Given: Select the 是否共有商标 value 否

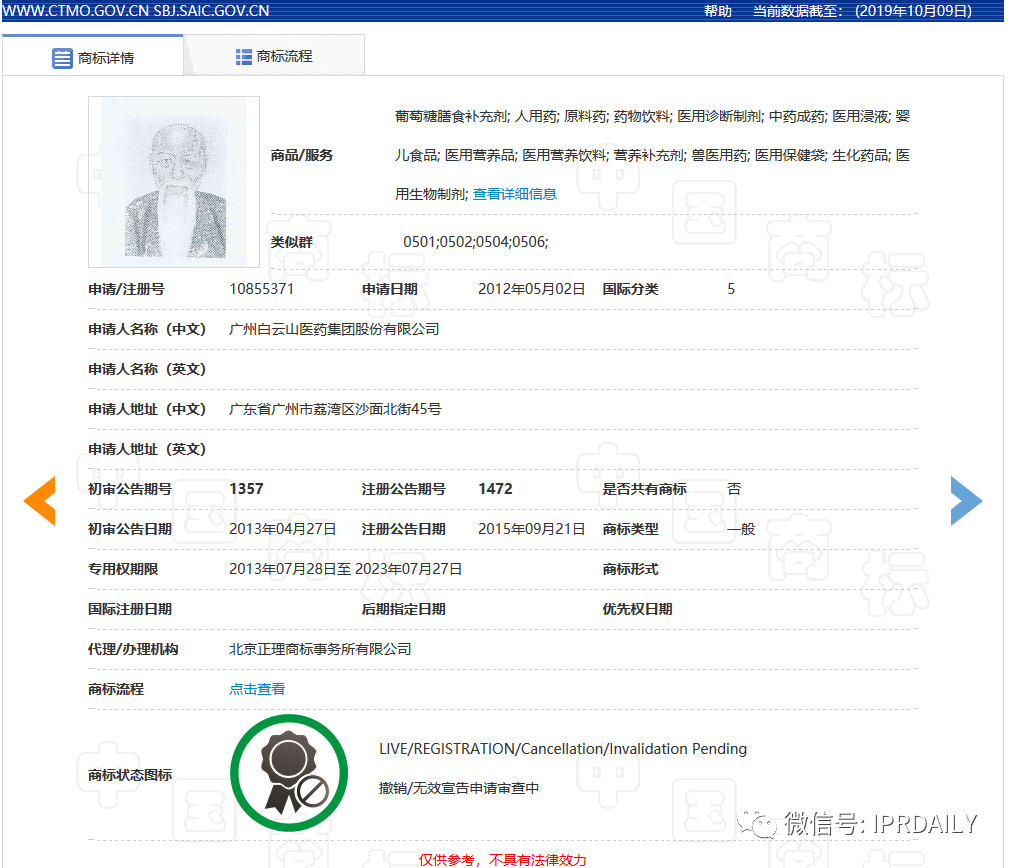Looking at the screenshot, I should (734, 488).
